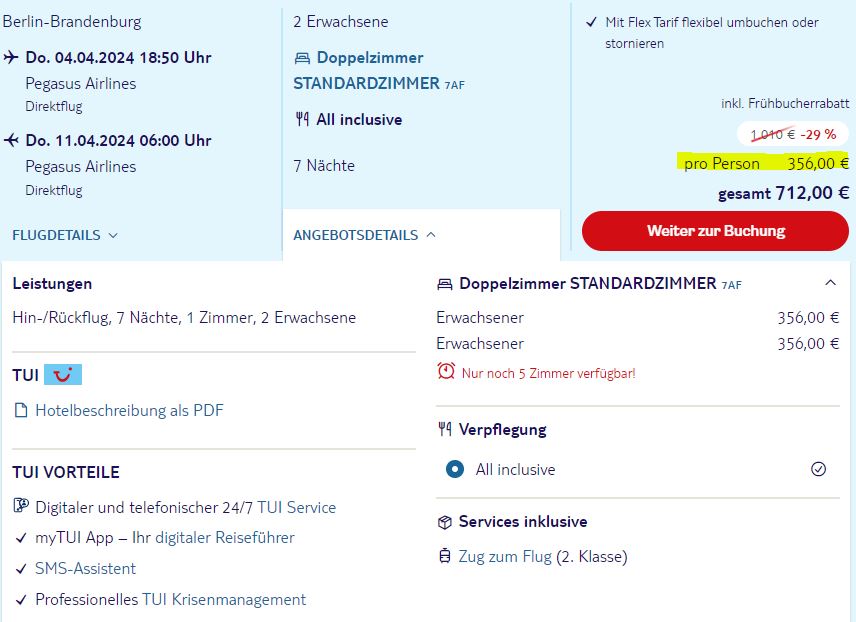The image size is (856, 622).
Task: Click the bed icon beside Doppelzimmer
Action: pos(302,58)
